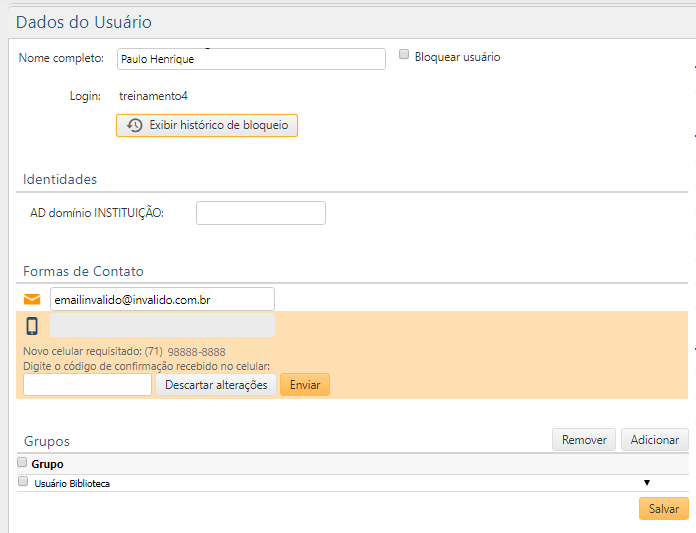Click the Remover group button

[x=584, y=440]
